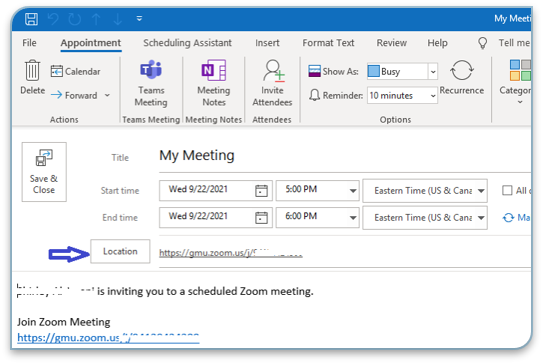543x364 pixels.
Task: Open the Join Zoom Meeting link in body
Action: [x=108, y=337]
